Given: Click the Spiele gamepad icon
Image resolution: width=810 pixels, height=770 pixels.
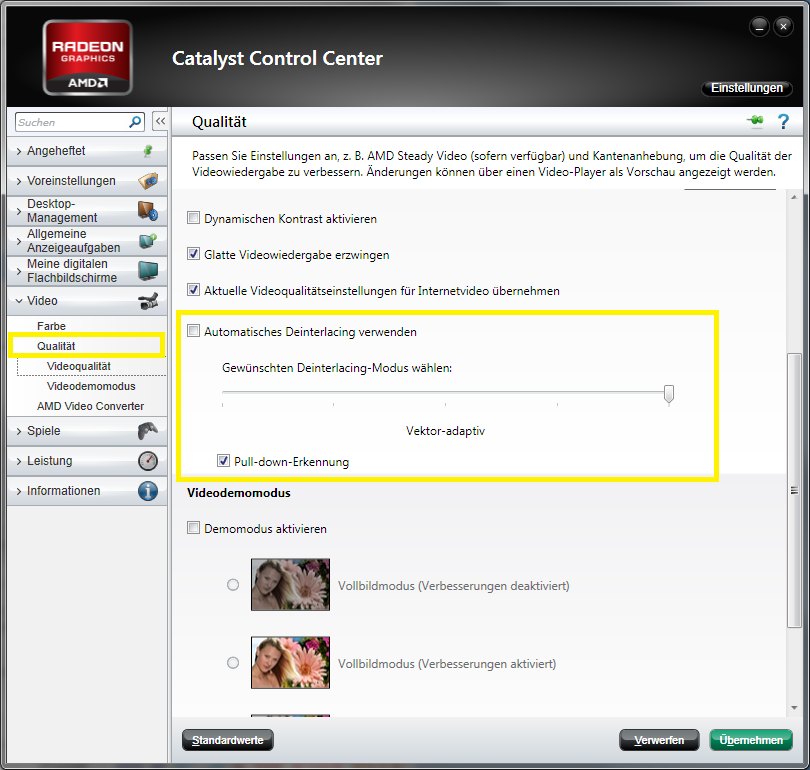Looking at the screenshot, I should click(x=148, y=431).
